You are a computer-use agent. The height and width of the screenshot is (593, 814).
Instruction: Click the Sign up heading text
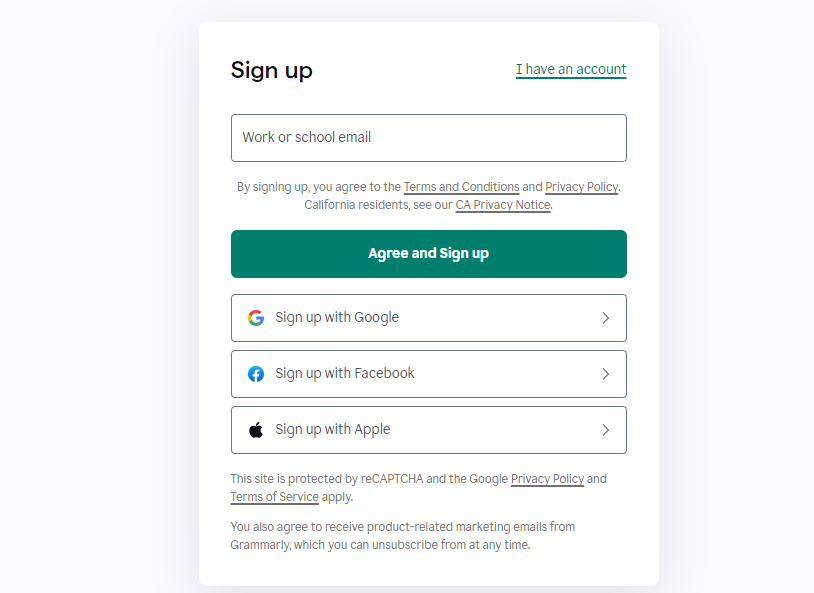tap(272, 70)
